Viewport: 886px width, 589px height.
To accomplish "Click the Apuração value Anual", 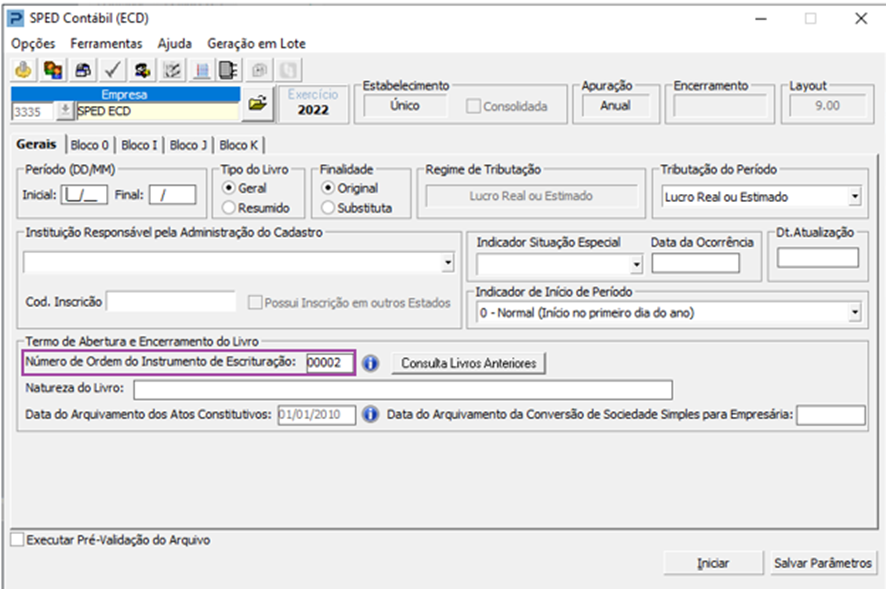I will 615,106.
